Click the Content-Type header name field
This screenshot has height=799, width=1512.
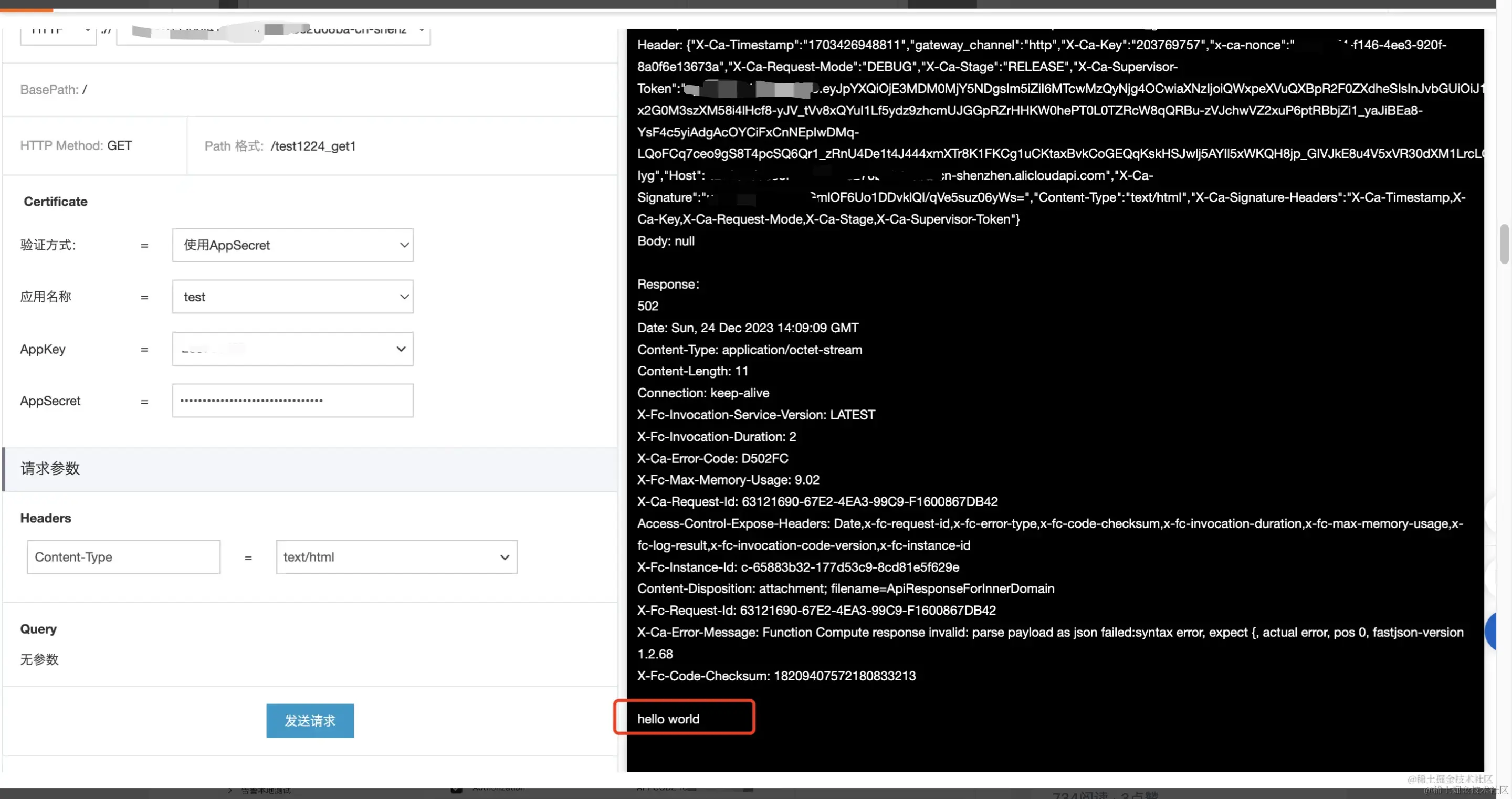tap(123, 557)
